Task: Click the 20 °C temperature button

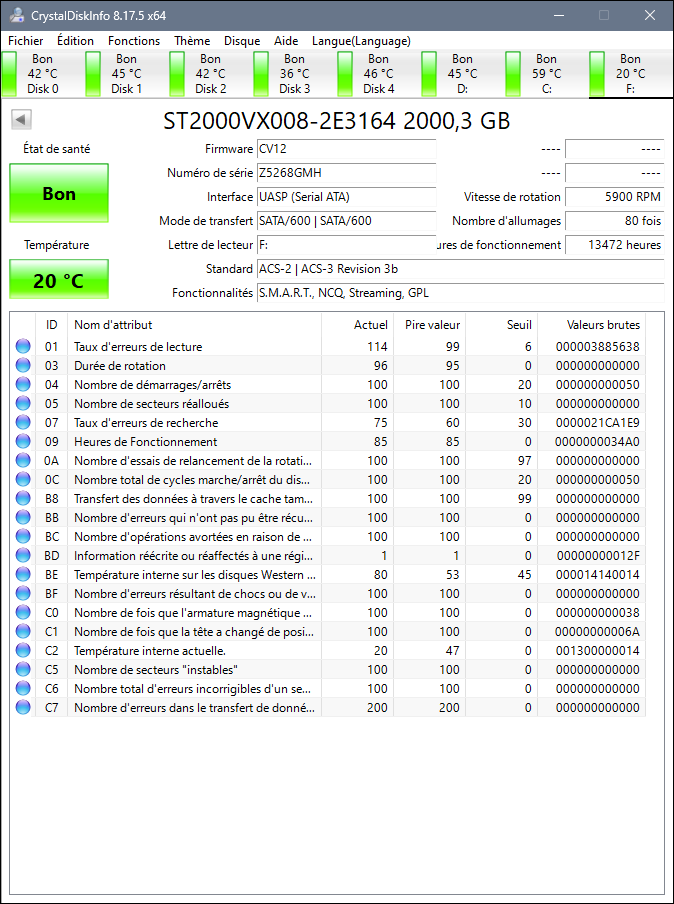Action: 59,280
